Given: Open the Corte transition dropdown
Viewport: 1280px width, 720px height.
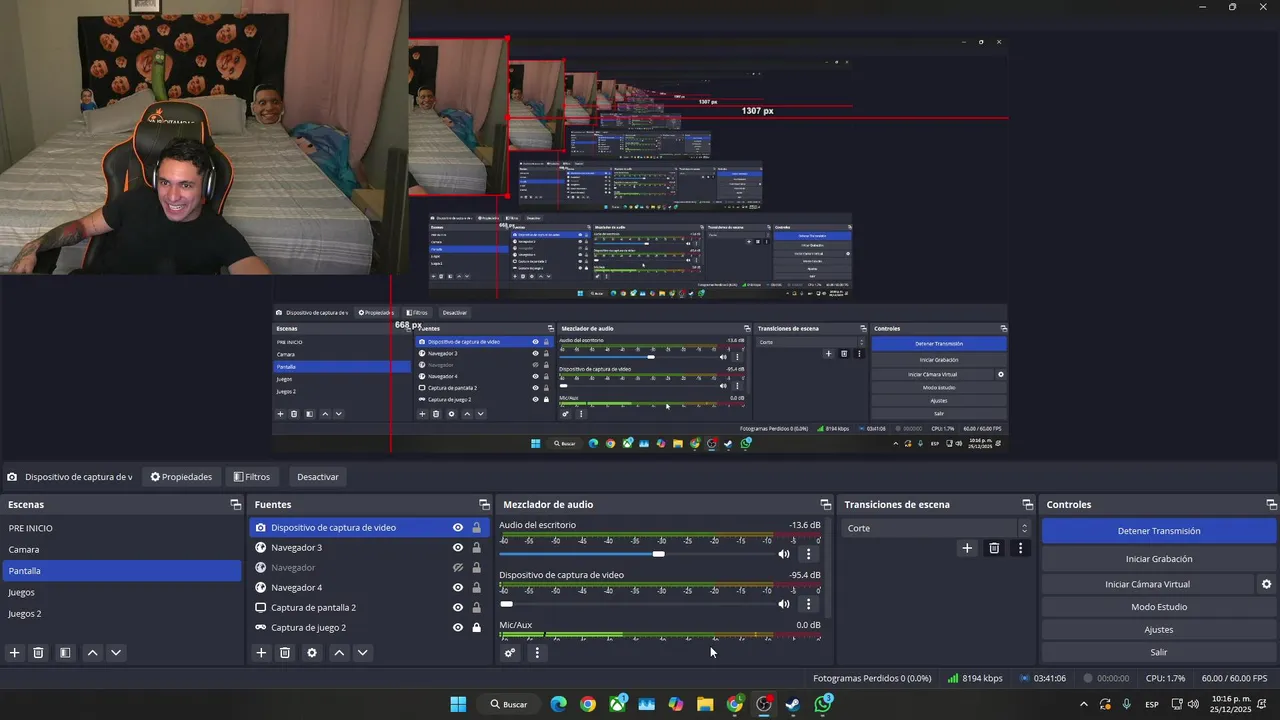Looking at the screenshot, I should click(936, 528).
